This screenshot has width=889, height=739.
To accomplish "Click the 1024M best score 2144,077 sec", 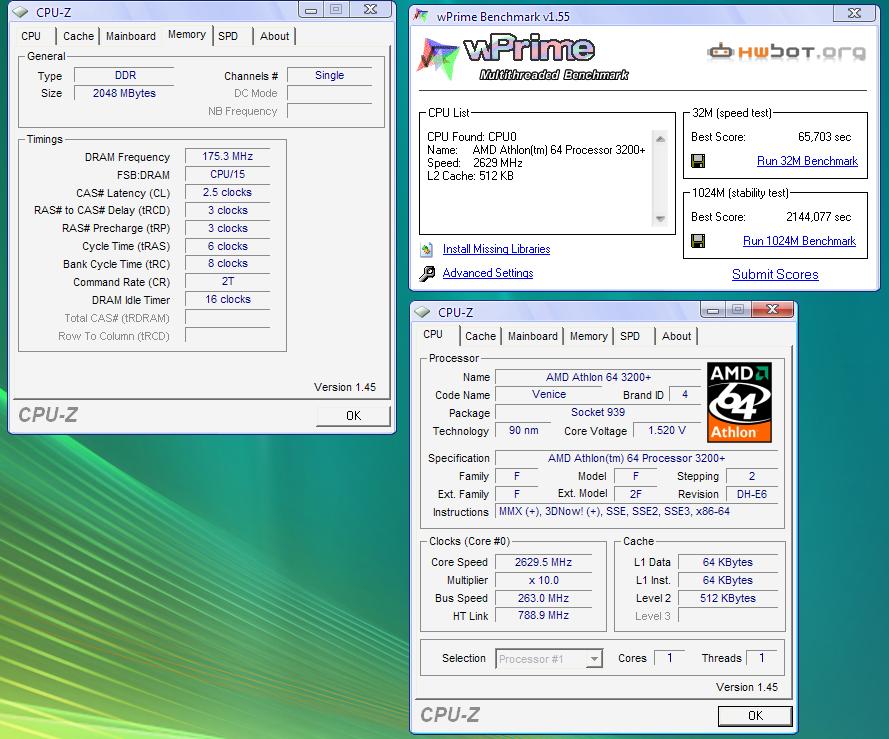I will (x=818, y=217).
